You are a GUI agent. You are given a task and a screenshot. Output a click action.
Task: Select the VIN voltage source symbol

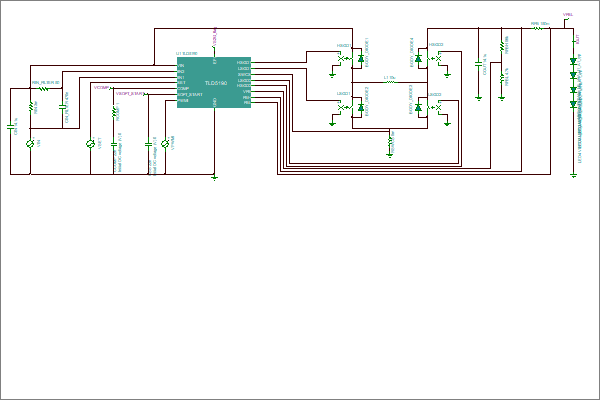(x=30, y=144)
